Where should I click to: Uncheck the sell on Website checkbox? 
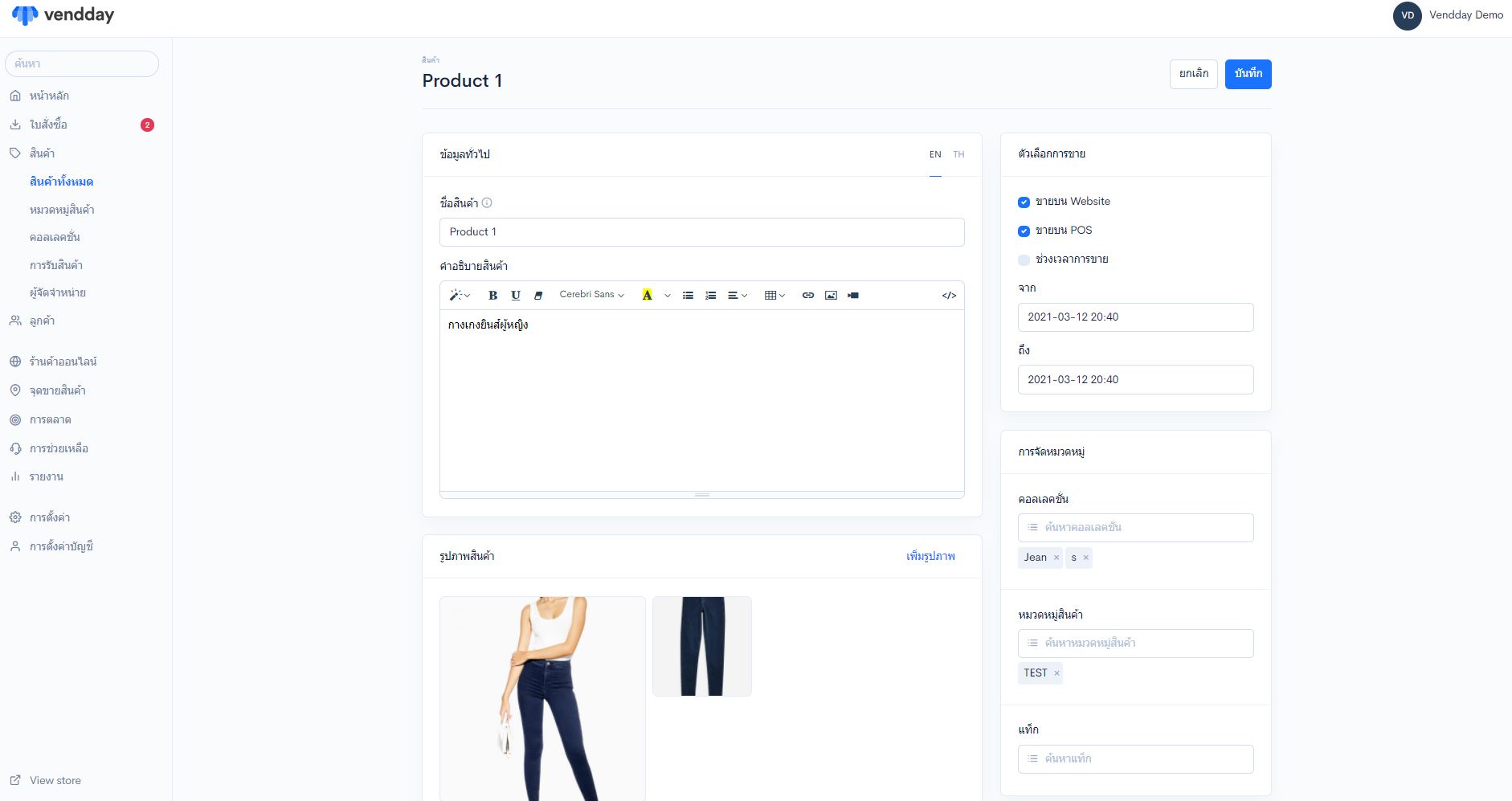[1024, 202]
